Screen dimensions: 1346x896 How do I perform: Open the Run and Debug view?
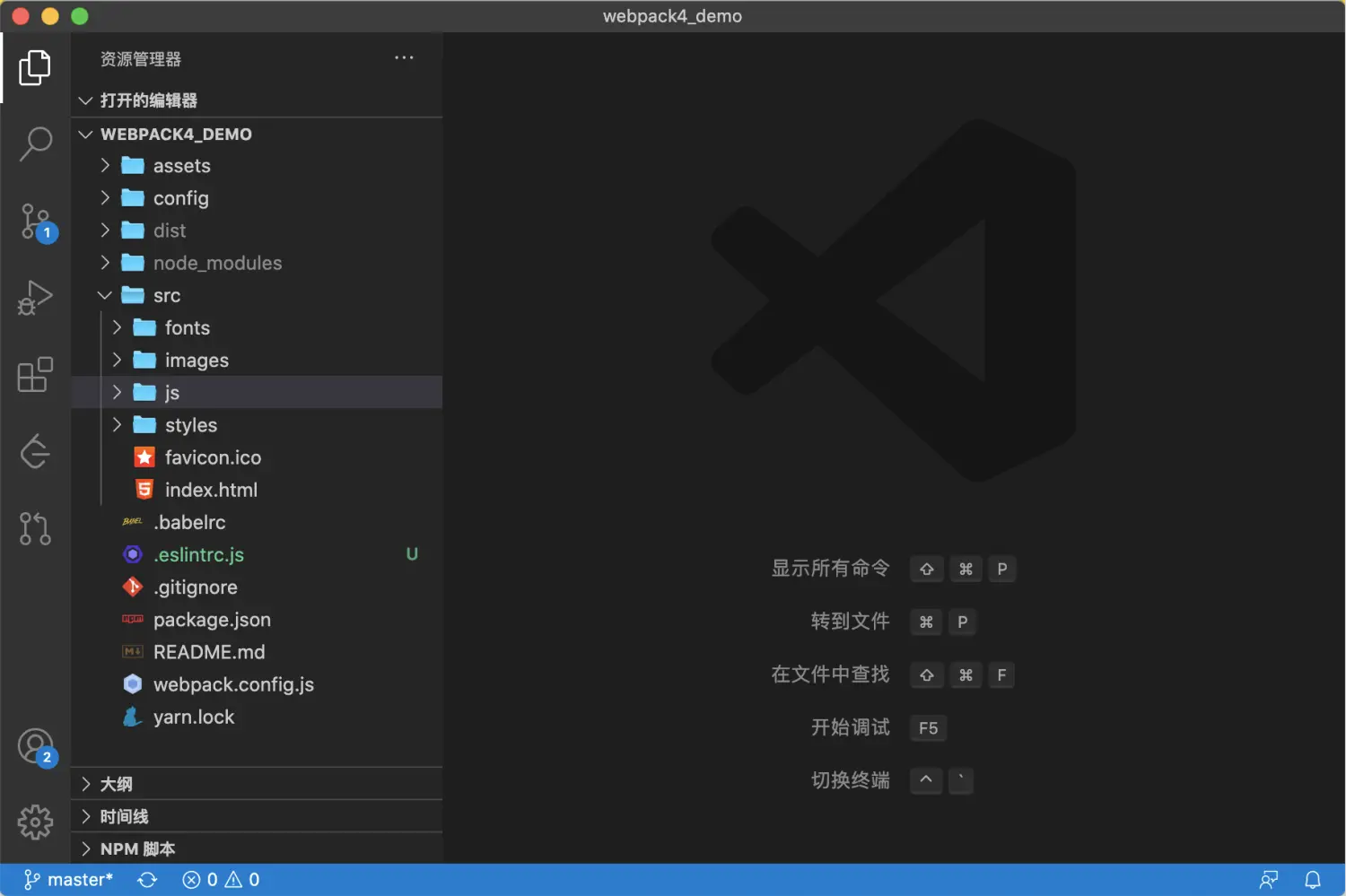(35, 298)
